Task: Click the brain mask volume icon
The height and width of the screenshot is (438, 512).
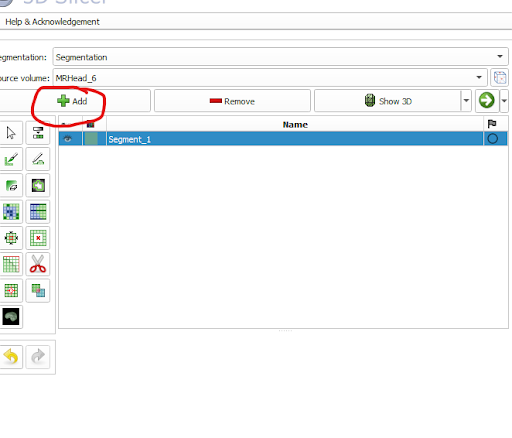Action: point(11,317)
